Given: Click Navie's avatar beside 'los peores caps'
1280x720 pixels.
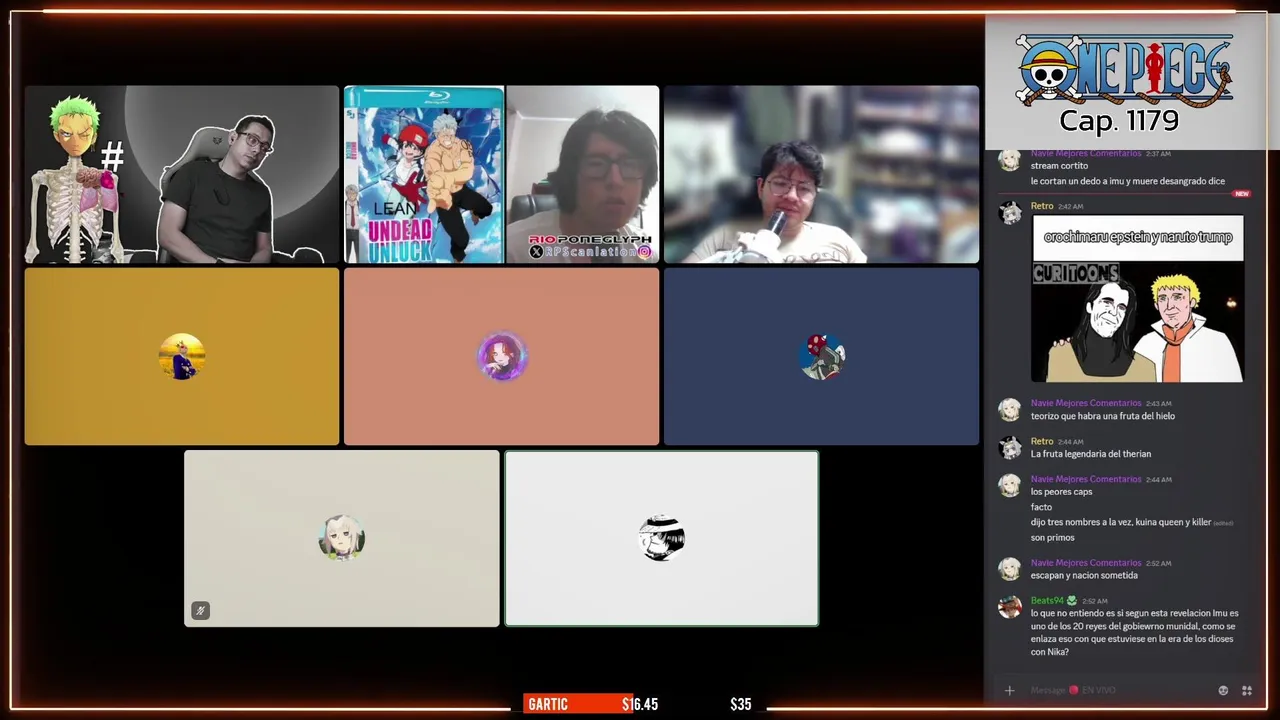Looking at the screenshot, I should [1010, 485].
